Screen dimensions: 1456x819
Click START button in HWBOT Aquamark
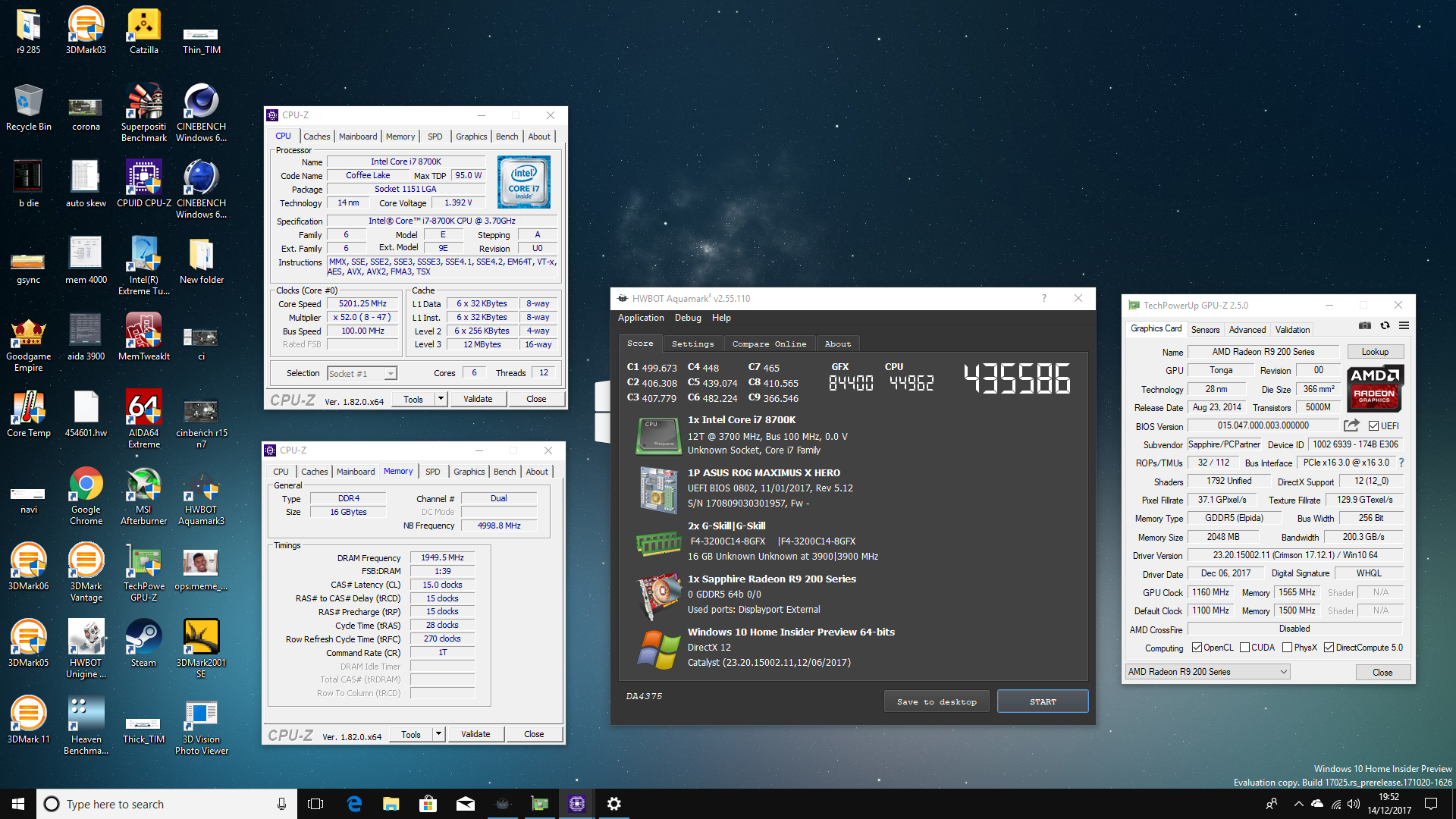(x=1043, y=701)
